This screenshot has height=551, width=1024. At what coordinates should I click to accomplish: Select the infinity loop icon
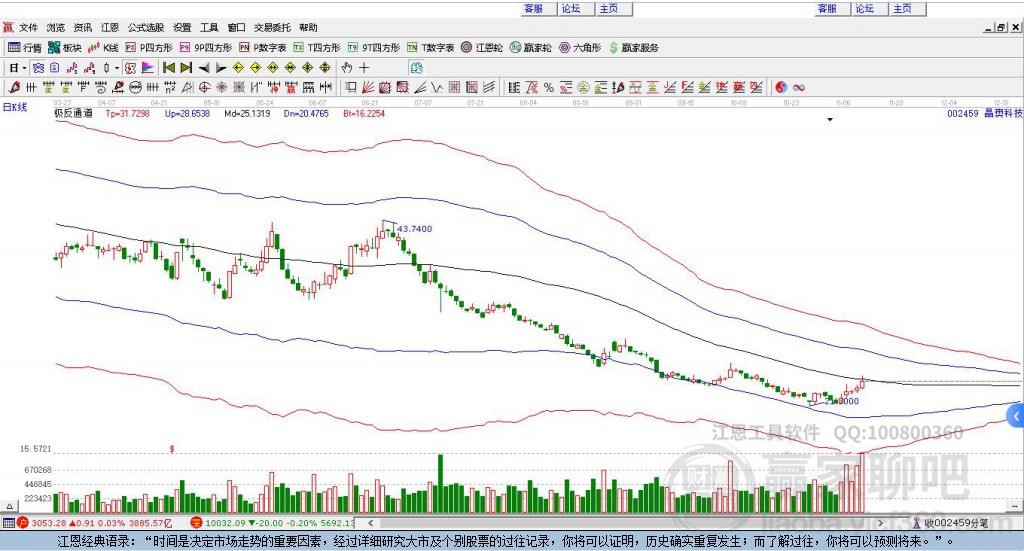[x=799, y=87]
